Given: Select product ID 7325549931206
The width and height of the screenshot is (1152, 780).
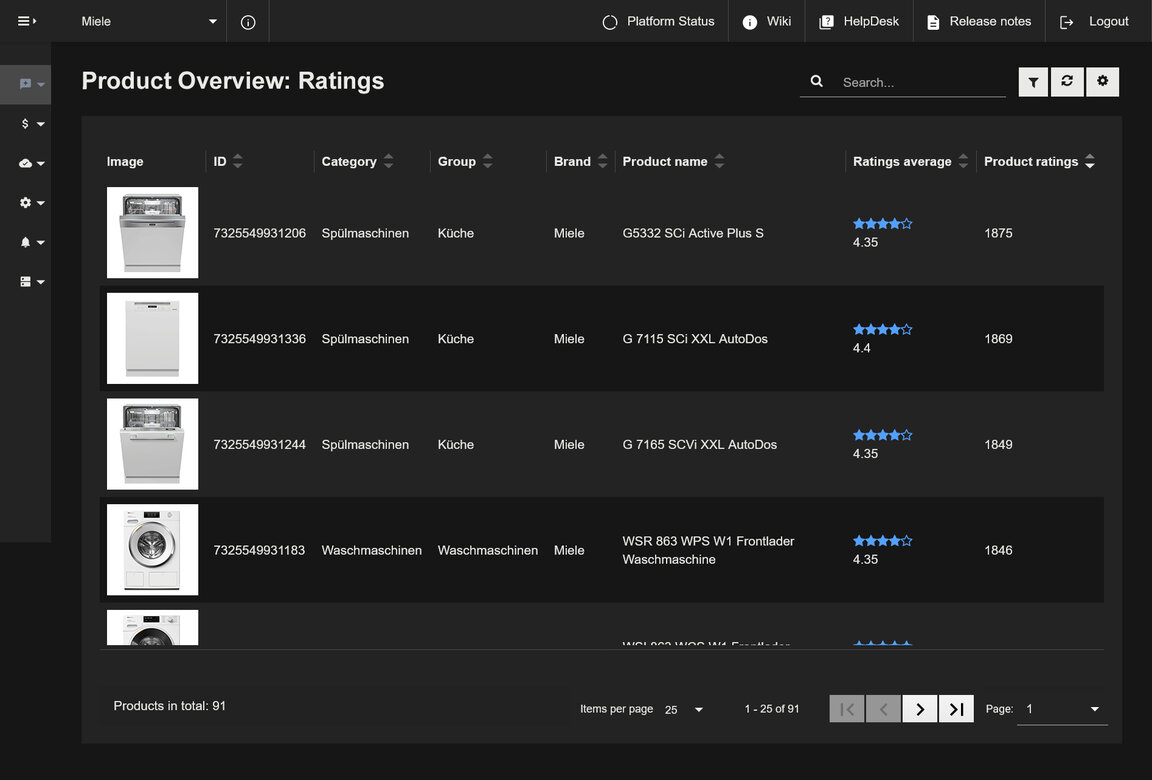Looking at the screenshot, I should (259, 234).
